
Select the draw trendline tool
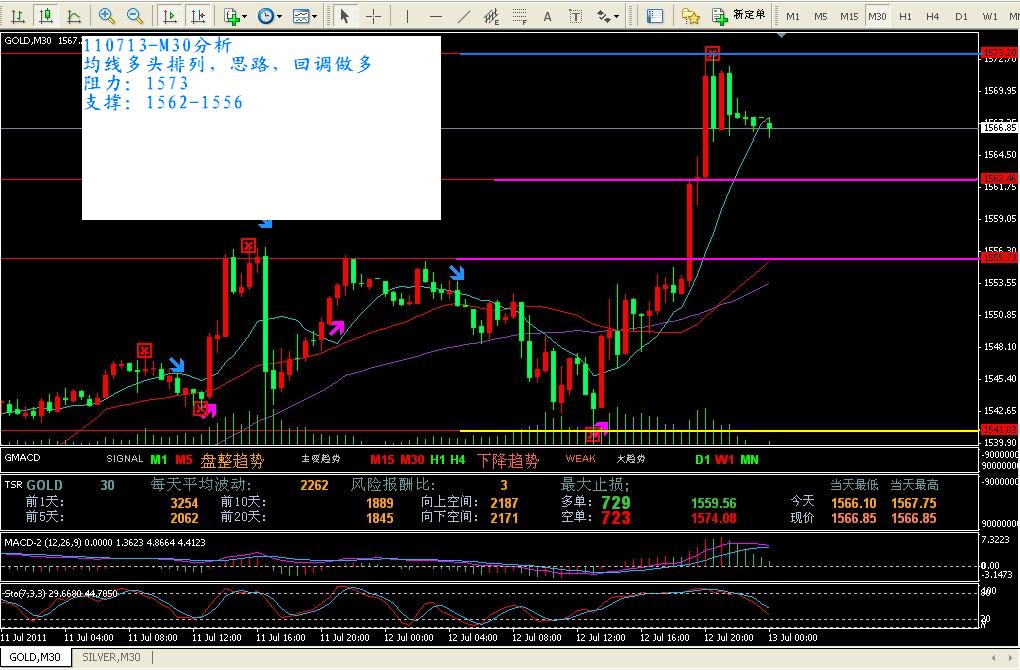click(462, 16)
